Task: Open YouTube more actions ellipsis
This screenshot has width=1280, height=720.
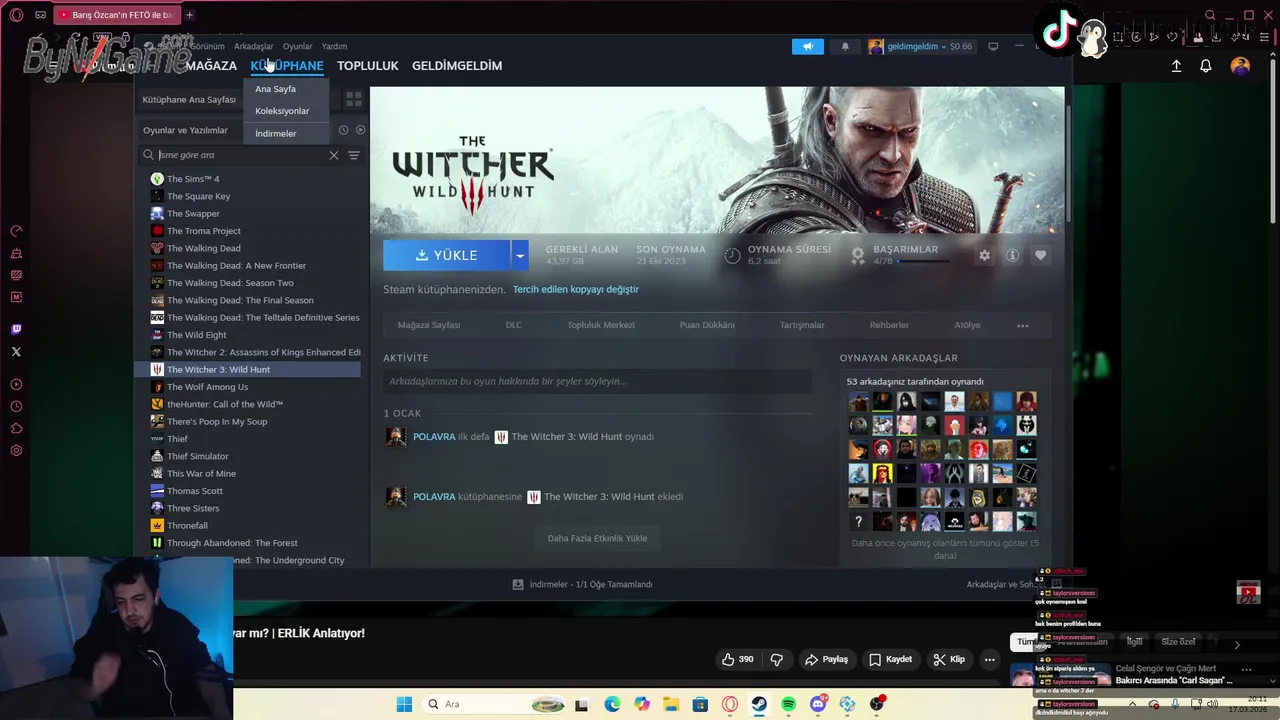Action: 989,659
